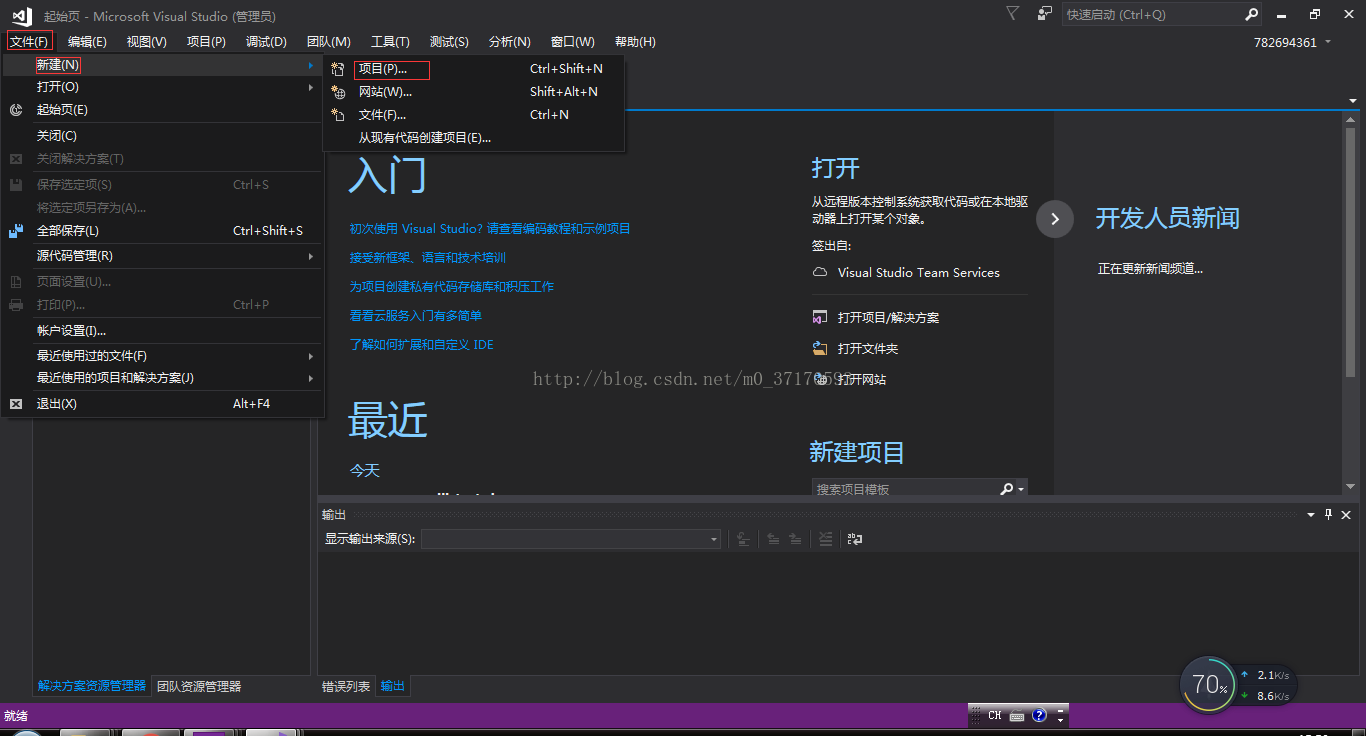
Task: Open 帐户设置(I)... menu entry
Action: [x=163, y=331]
